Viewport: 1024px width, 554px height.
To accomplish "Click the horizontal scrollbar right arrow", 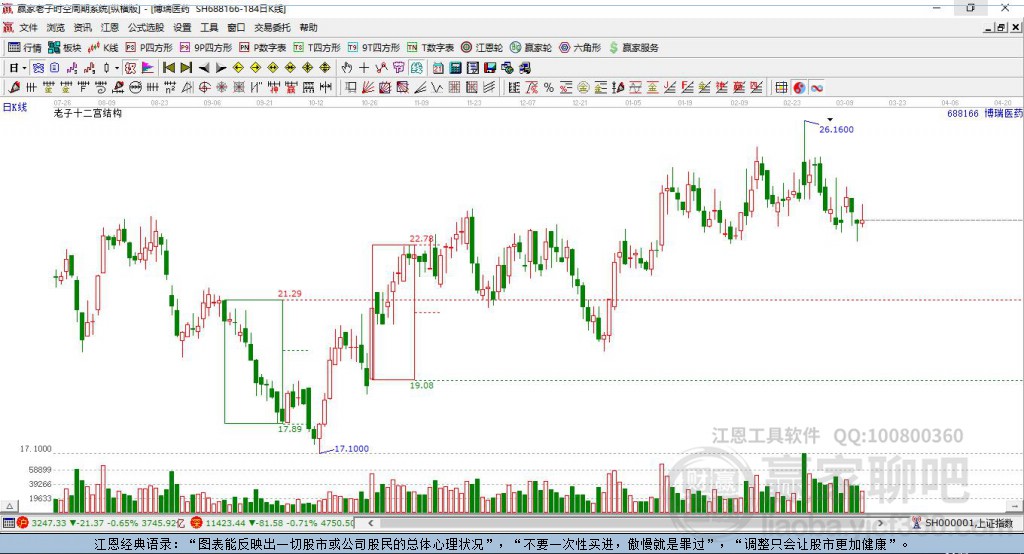I will (x=880, y=523).
